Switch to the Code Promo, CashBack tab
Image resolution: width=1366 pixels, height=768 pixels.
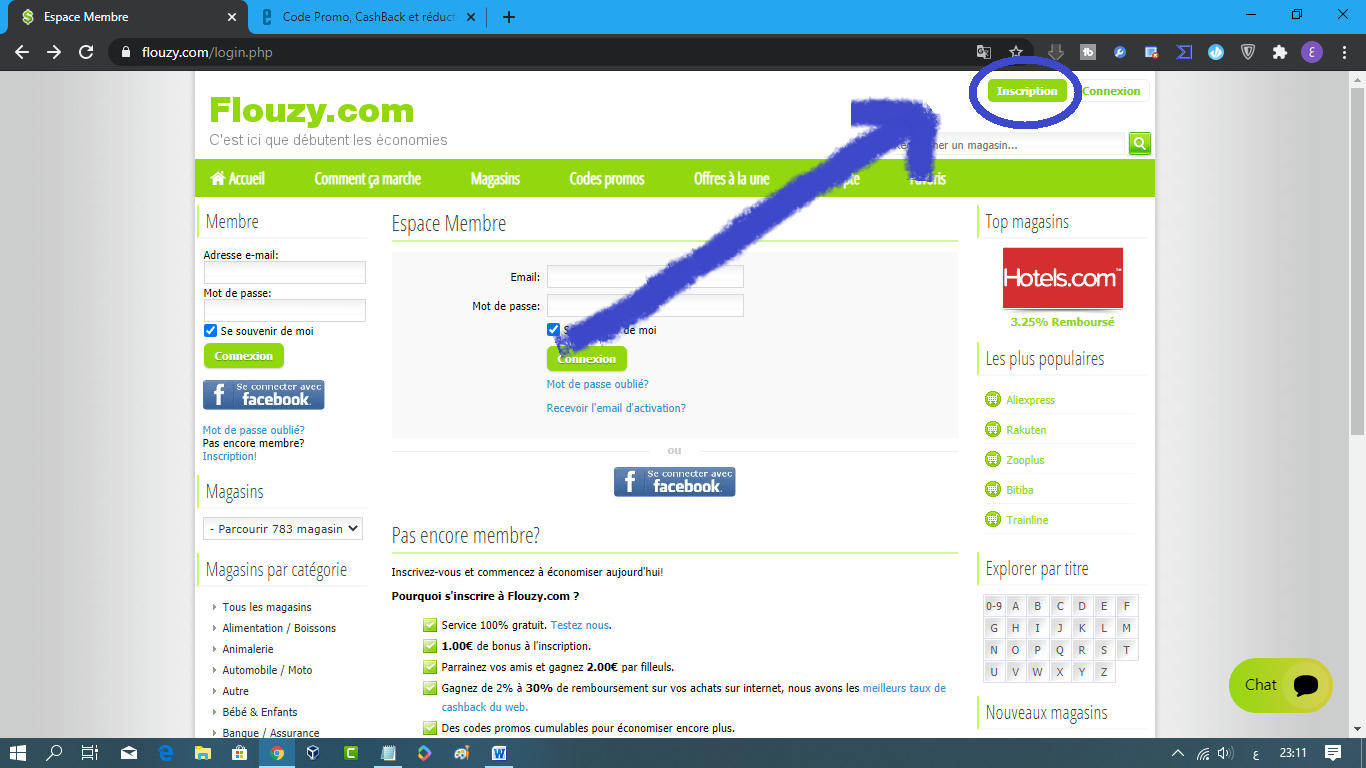coord(367,17)
